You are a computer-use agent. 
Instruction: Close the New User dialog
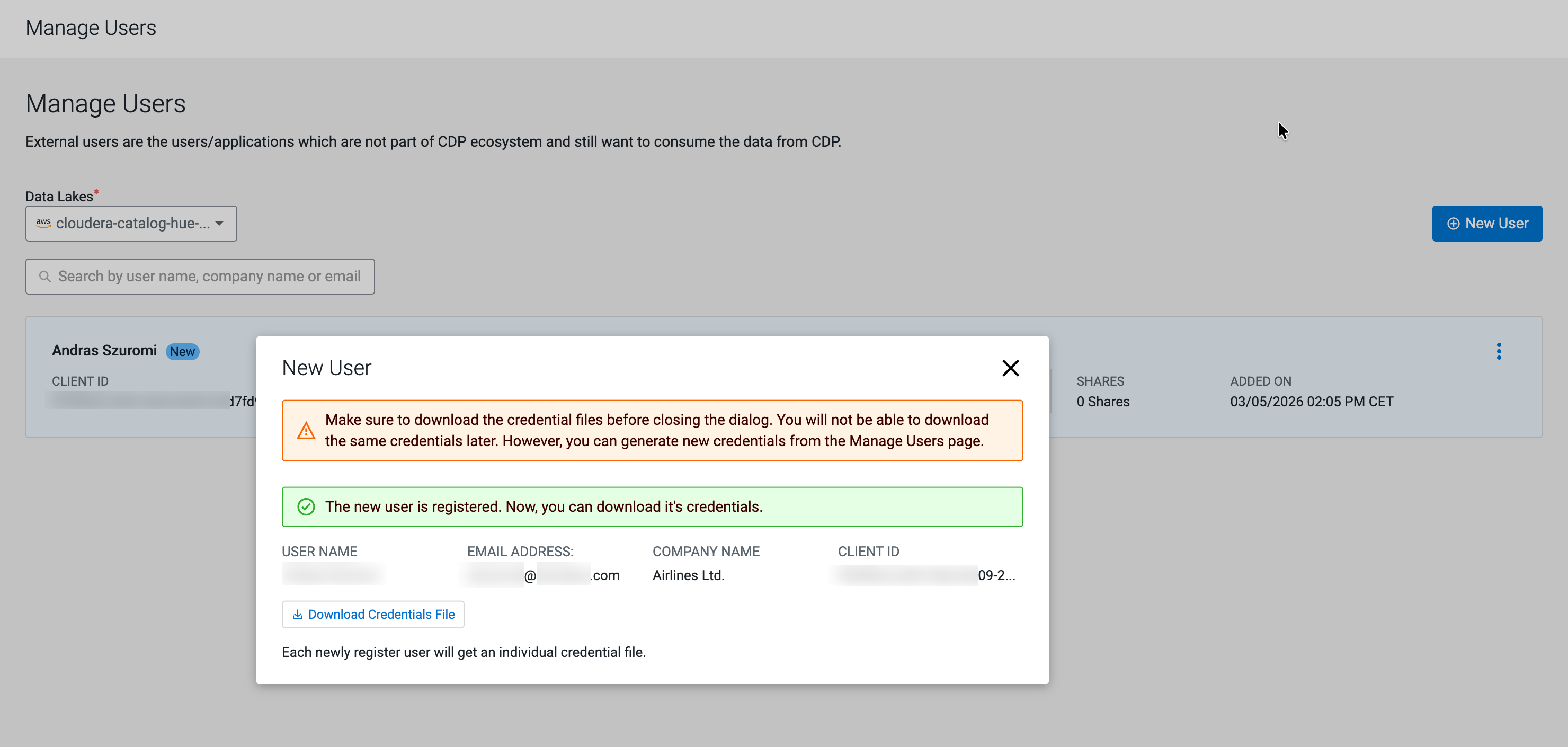pyautogui.click(x=1010, y=368)
